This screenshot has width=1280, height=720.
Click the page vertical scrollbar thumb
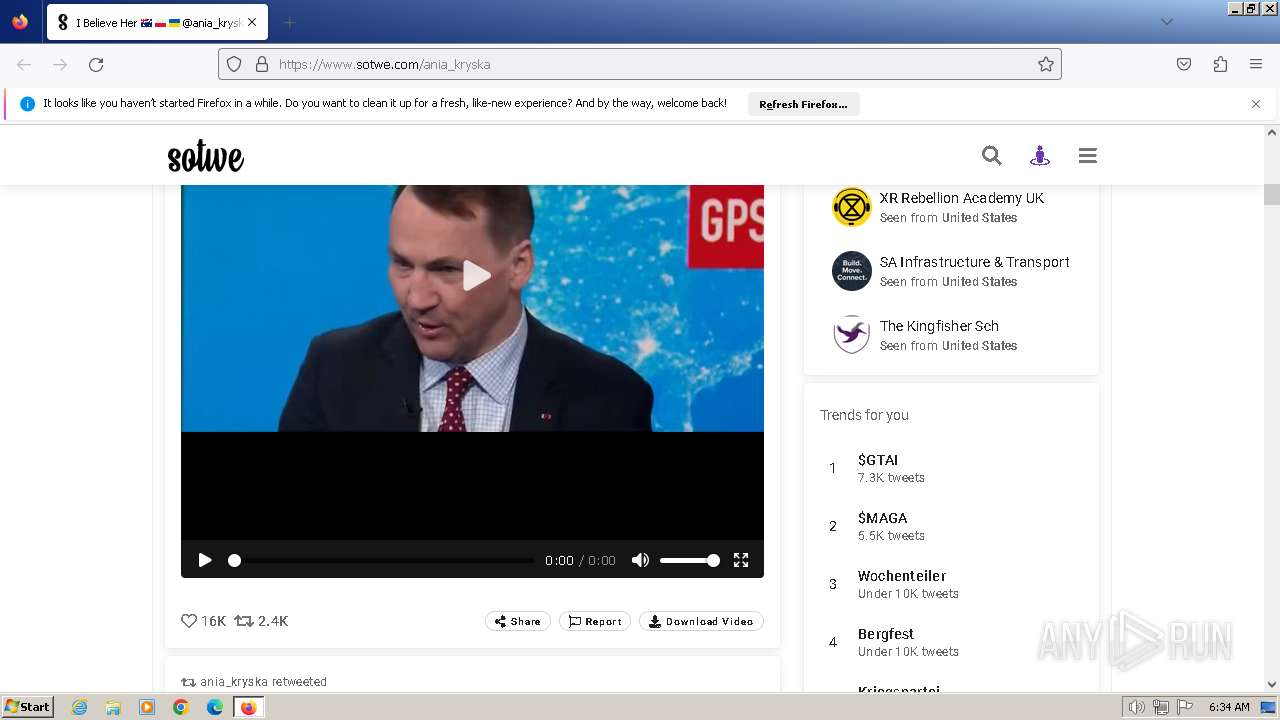pos(1272,194)
